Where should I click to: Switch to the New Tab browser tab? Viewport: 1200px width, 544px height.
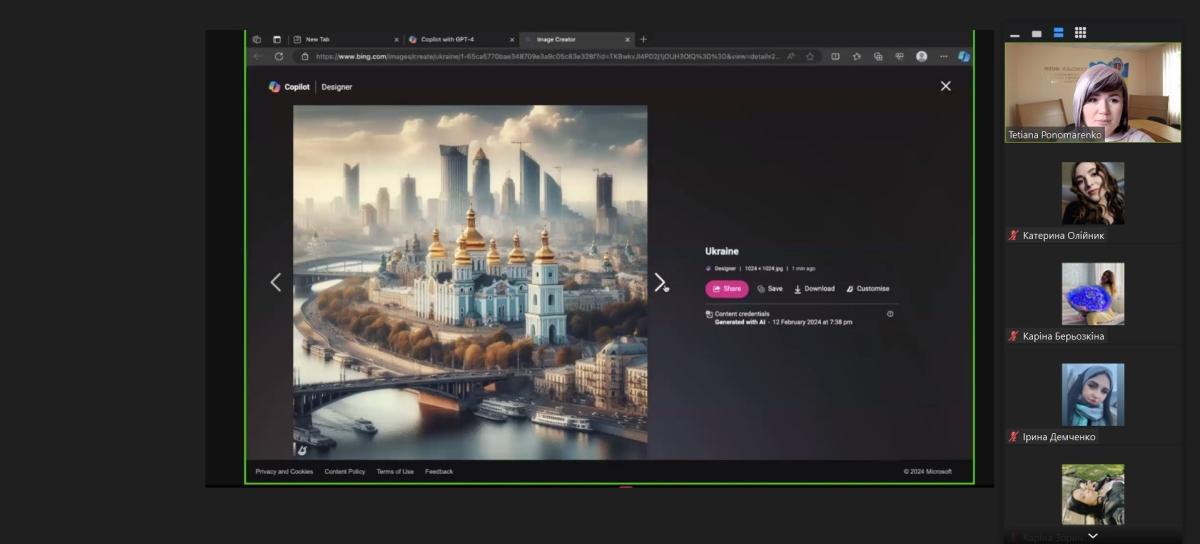point(318,39)
